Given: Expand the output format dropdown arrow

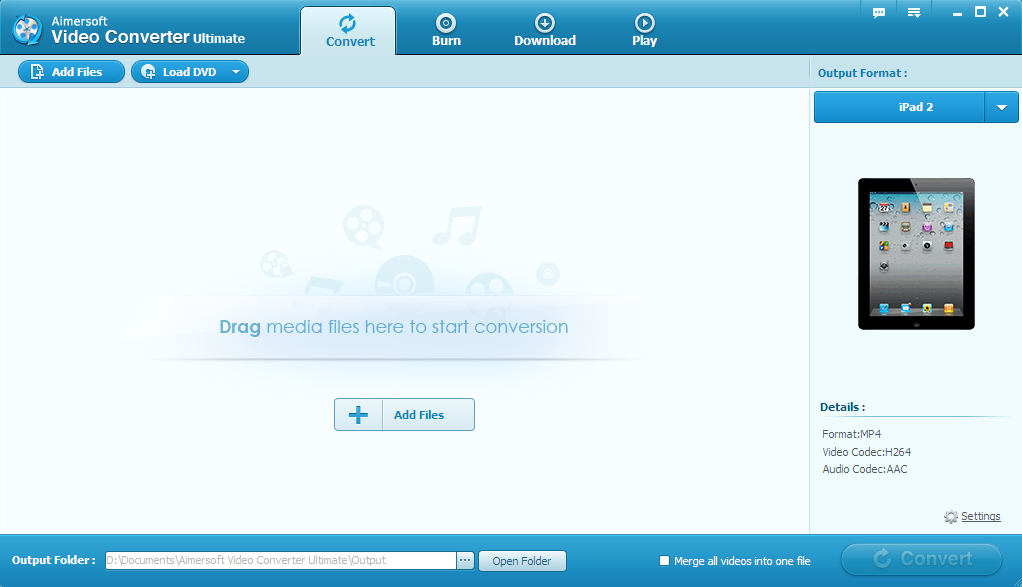Looking at the screenshot, I should pyautogui.click(x=1002, y=107).
